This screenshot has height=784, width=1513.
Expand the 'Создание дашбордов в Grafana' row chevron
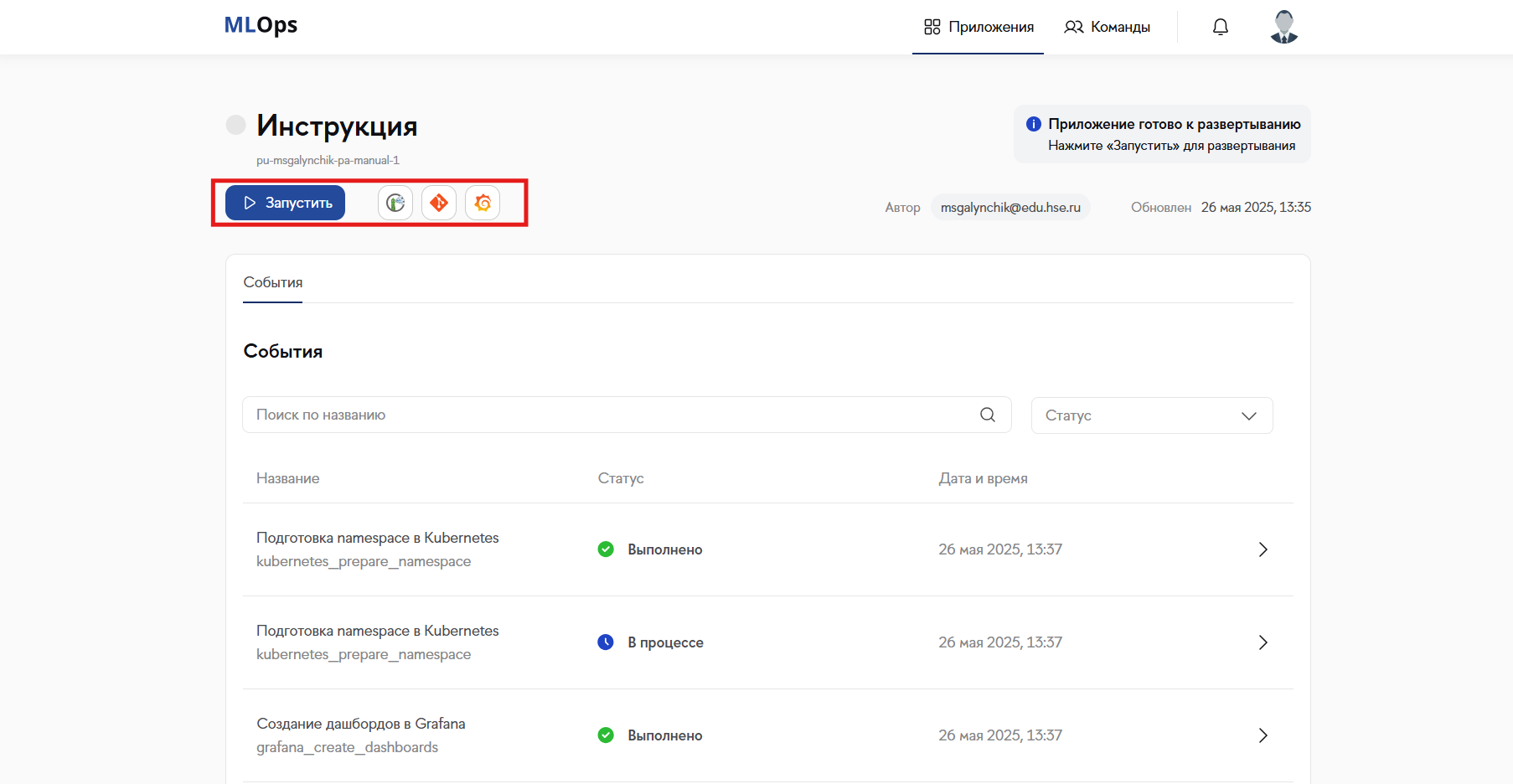coord(1263,735)
